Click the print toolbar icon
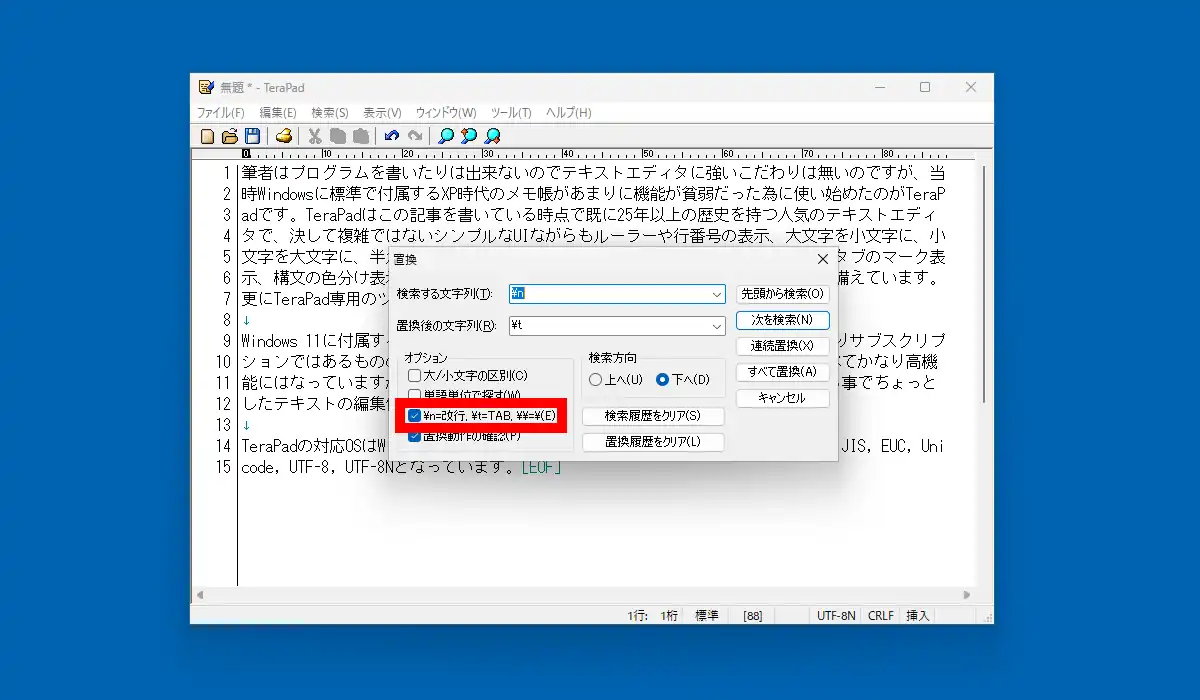Image resolution: width=1200 pixels, height=700 pixels. 284,136
